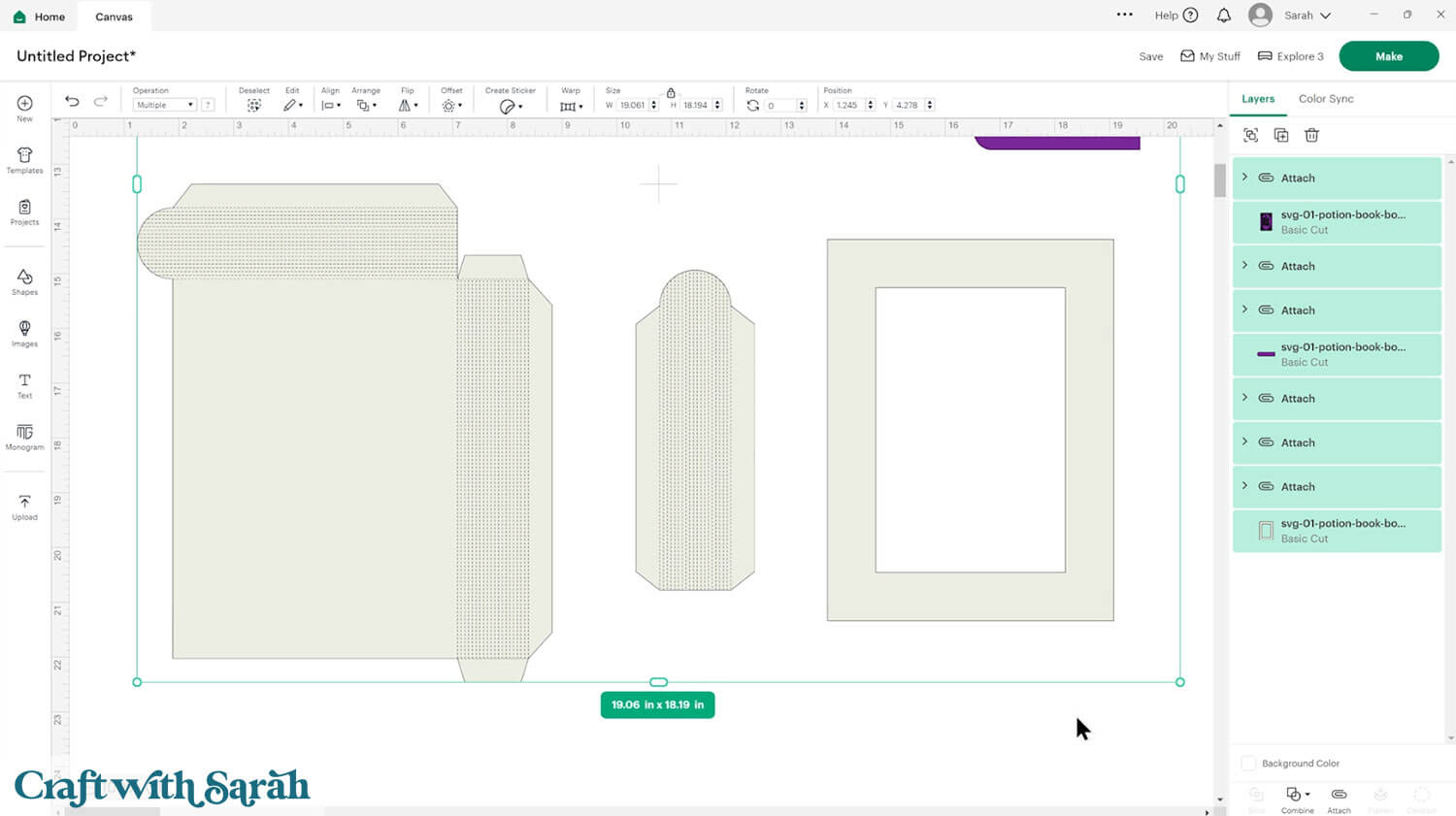Undo the last action
Screen dimensions: 1456x816
coord(72,102)
